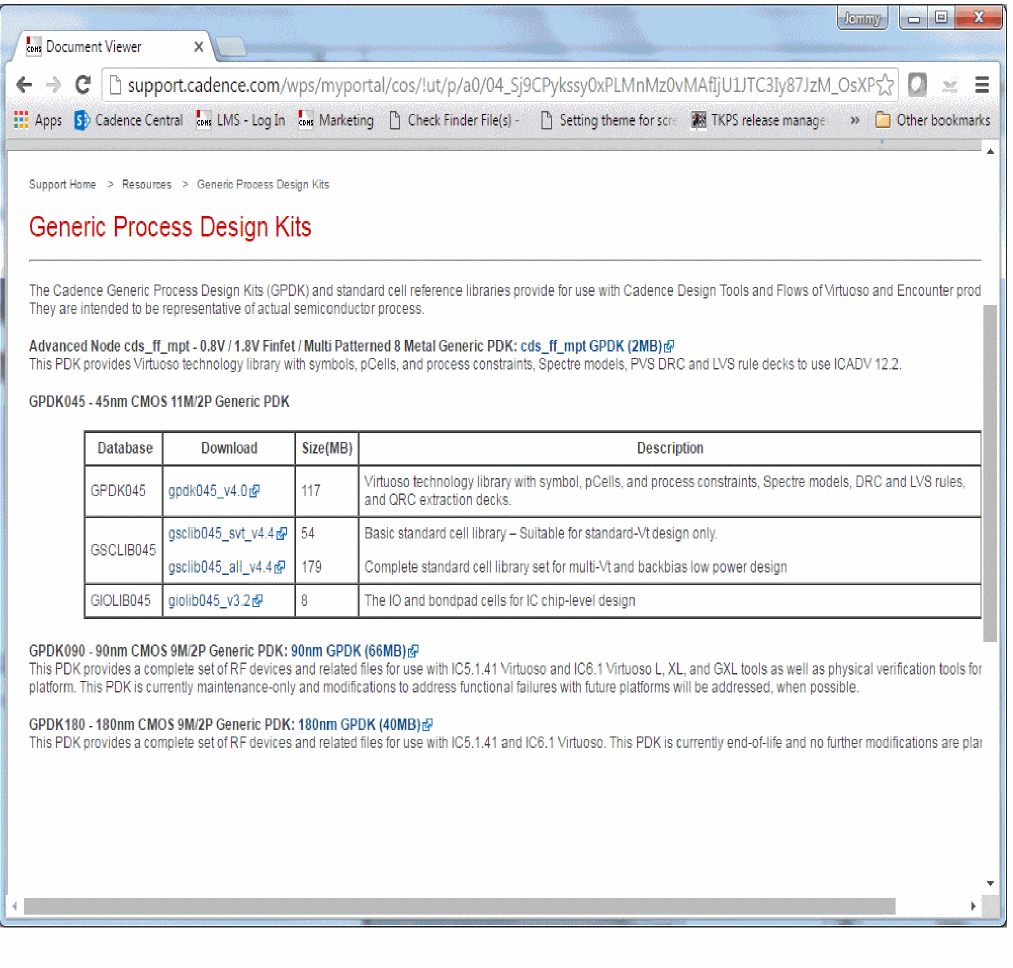Click the size value 117 cell
This screenshot has height=968, width=1013.
pos(327,491)
